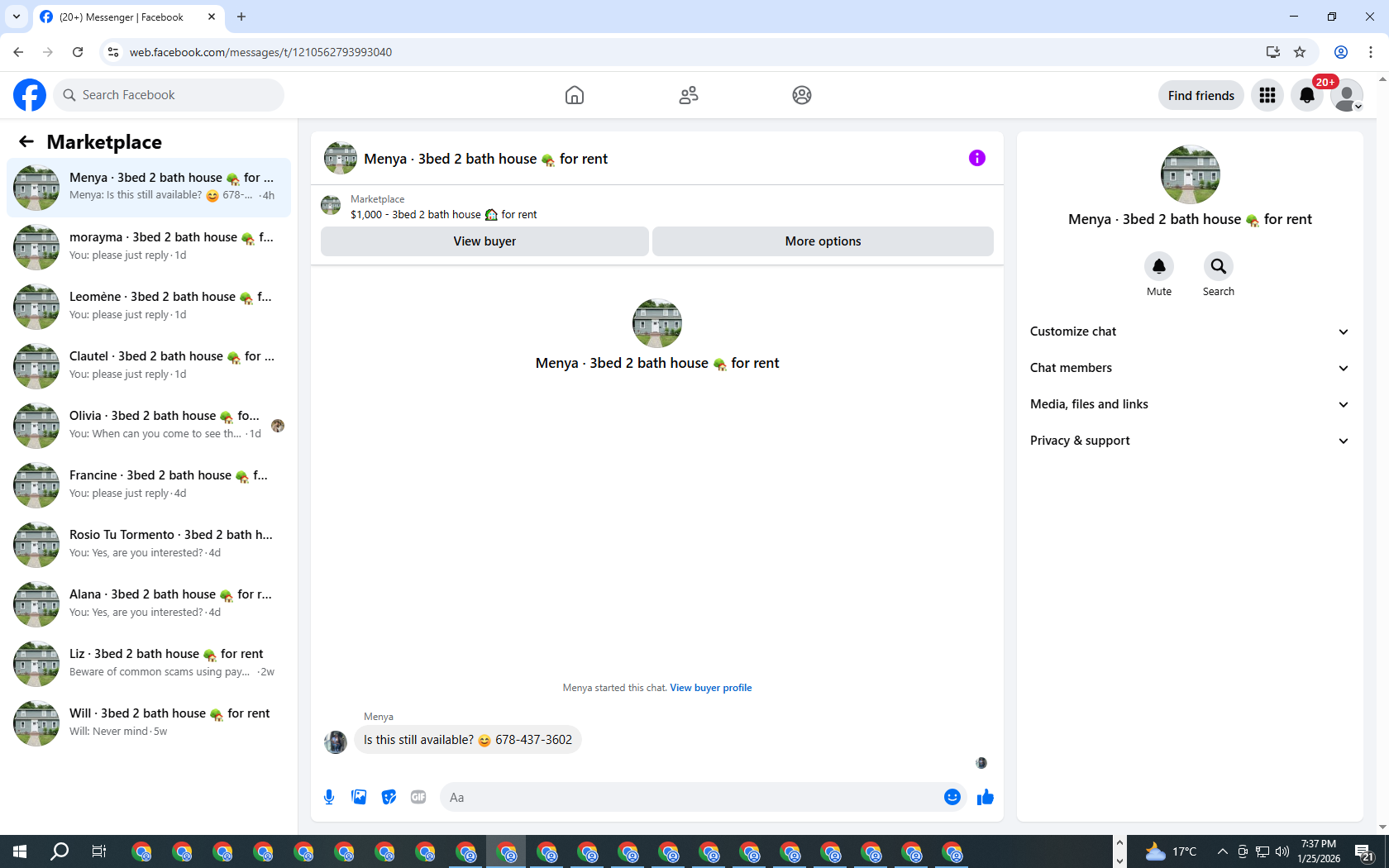This screenshot has height=868, width=1389.
Task: Open the Liz conversation
Action: point(149,664)
